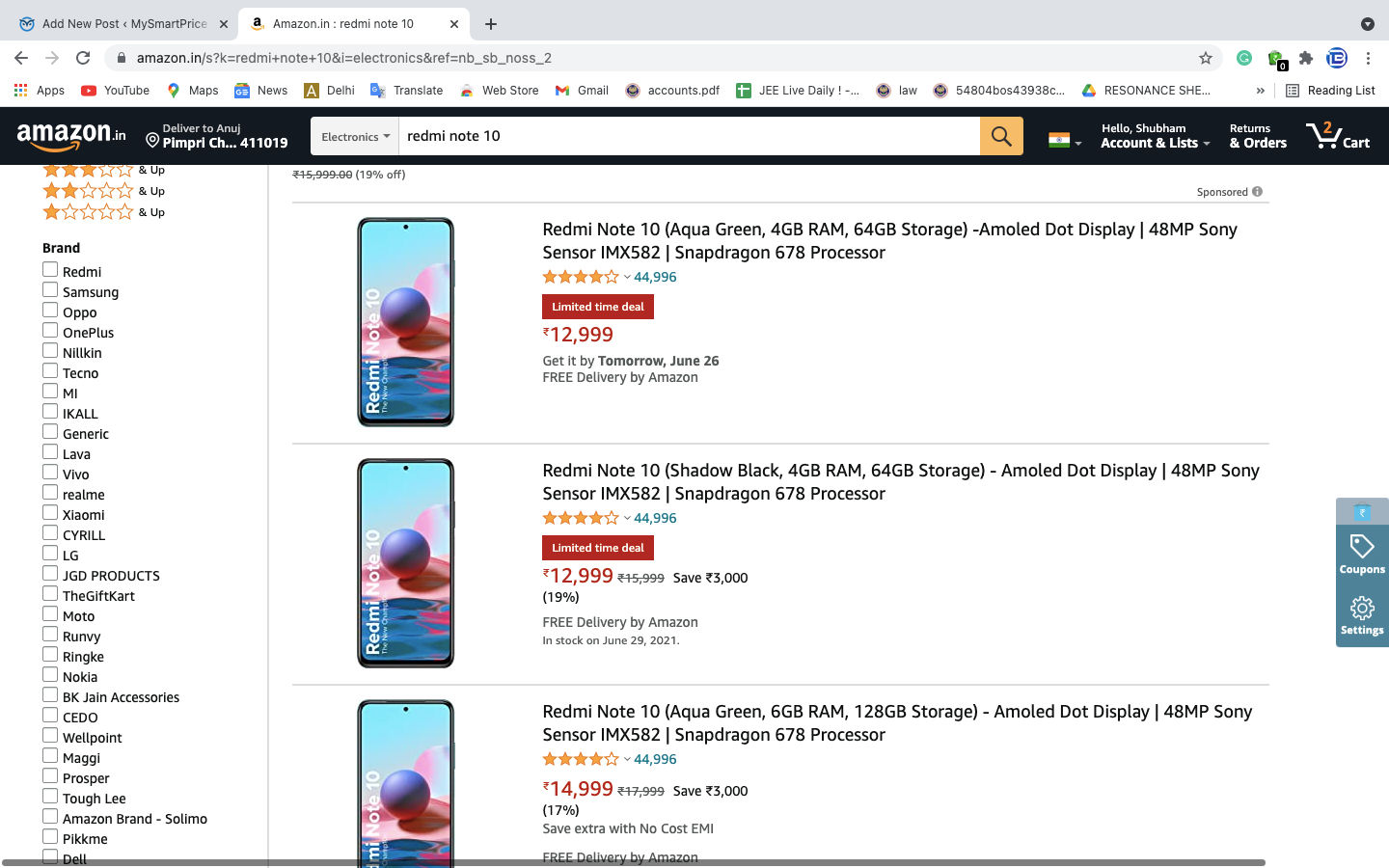Viewport: 1389px width, 868px height.
Task: Close the Amazon.in redmi note 10 tab
Action: tap(454, 24)
